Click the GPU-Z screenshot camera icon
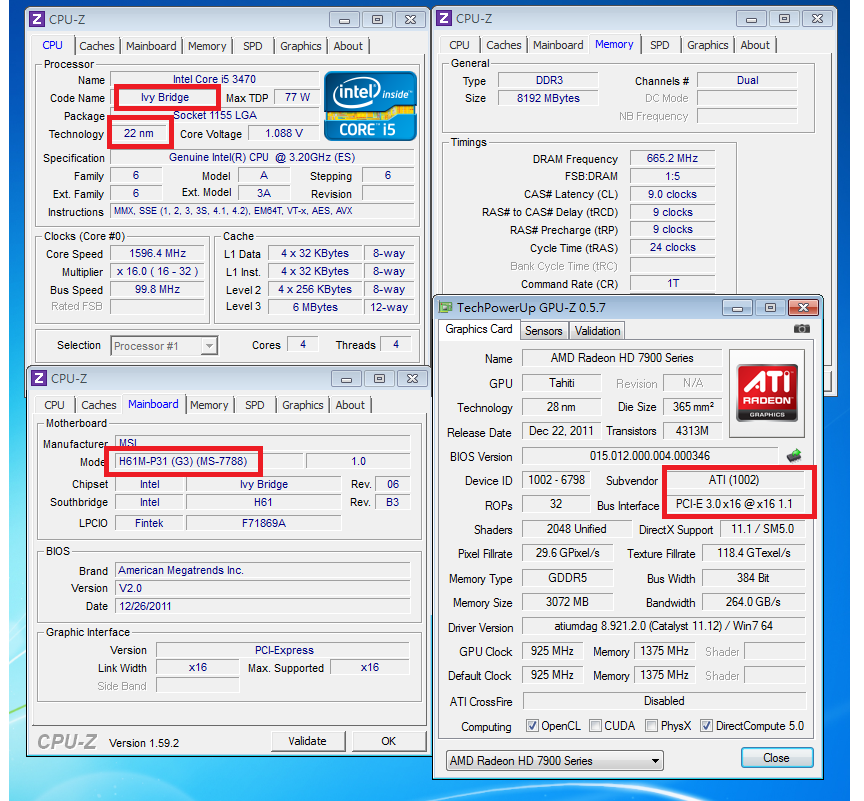This screenshot has height=801, width=864. (801, 328)
